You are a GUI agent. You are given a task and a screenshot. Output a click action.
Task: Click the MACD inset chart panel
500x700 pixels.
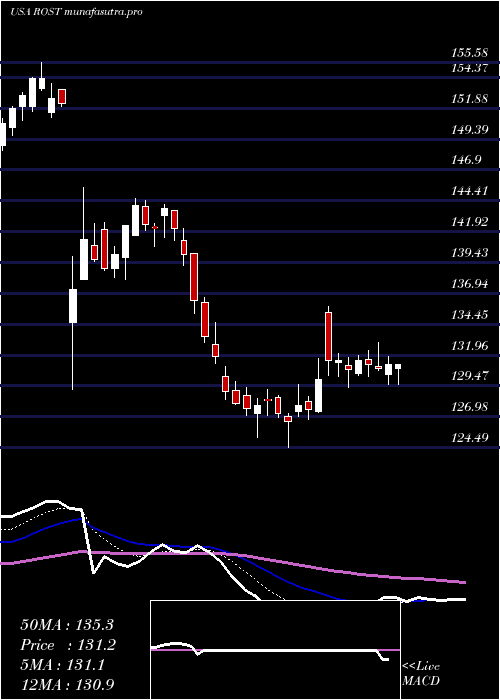pos(275,650)
